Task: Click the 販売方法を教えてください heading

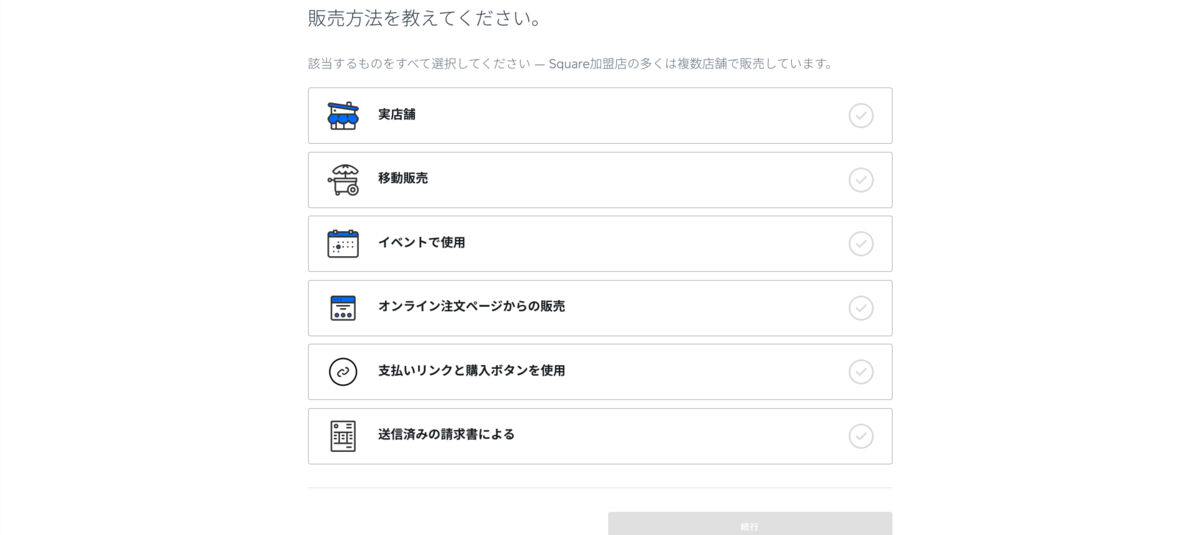Action: click(426, 18)
